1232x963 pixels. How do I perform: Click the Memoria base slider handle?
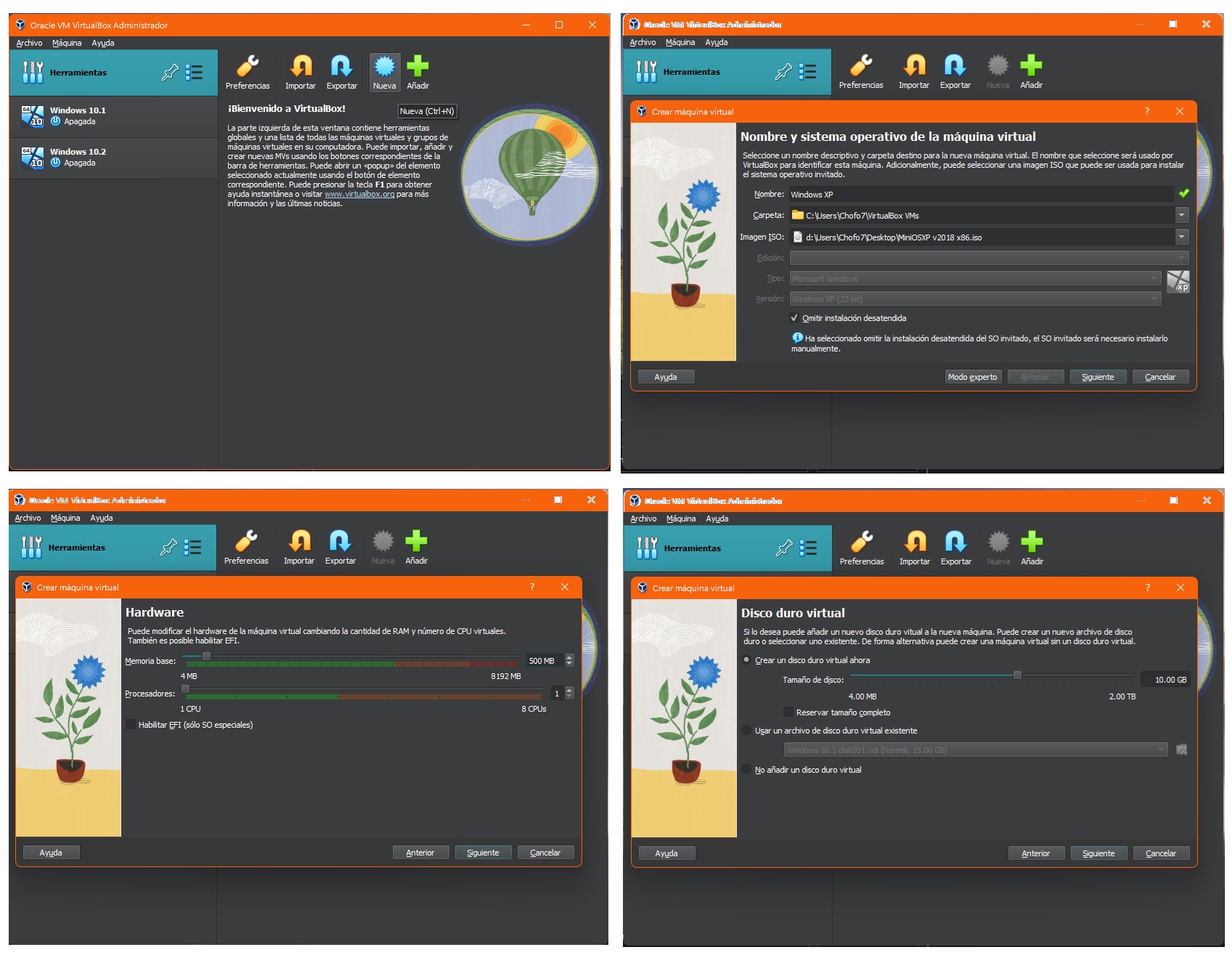coord(206,657)
